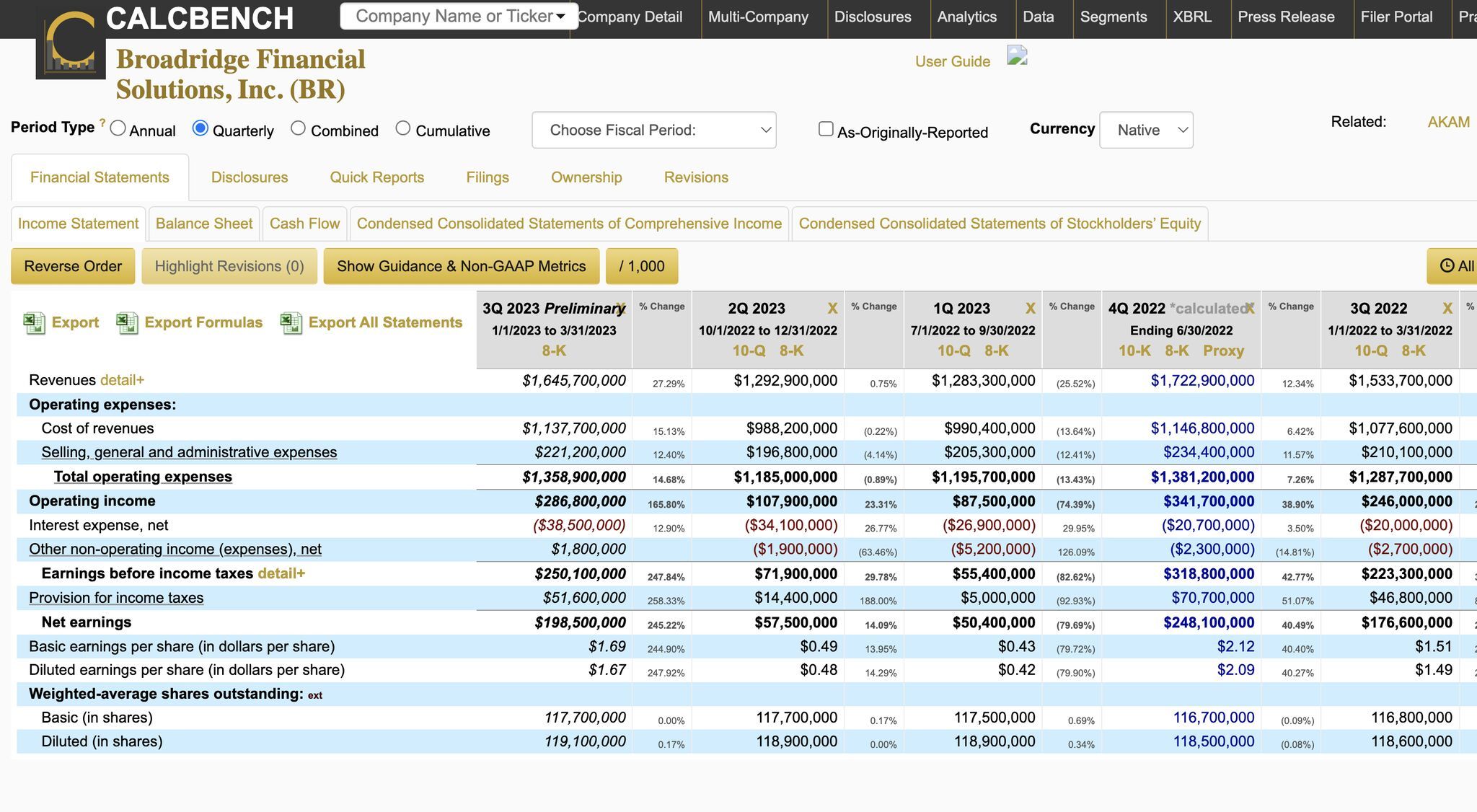This screenshot has height=812, width=1477.
Task: Click the Show Guidance & Non-GAAP Metrics button
Action: (461, 266)
